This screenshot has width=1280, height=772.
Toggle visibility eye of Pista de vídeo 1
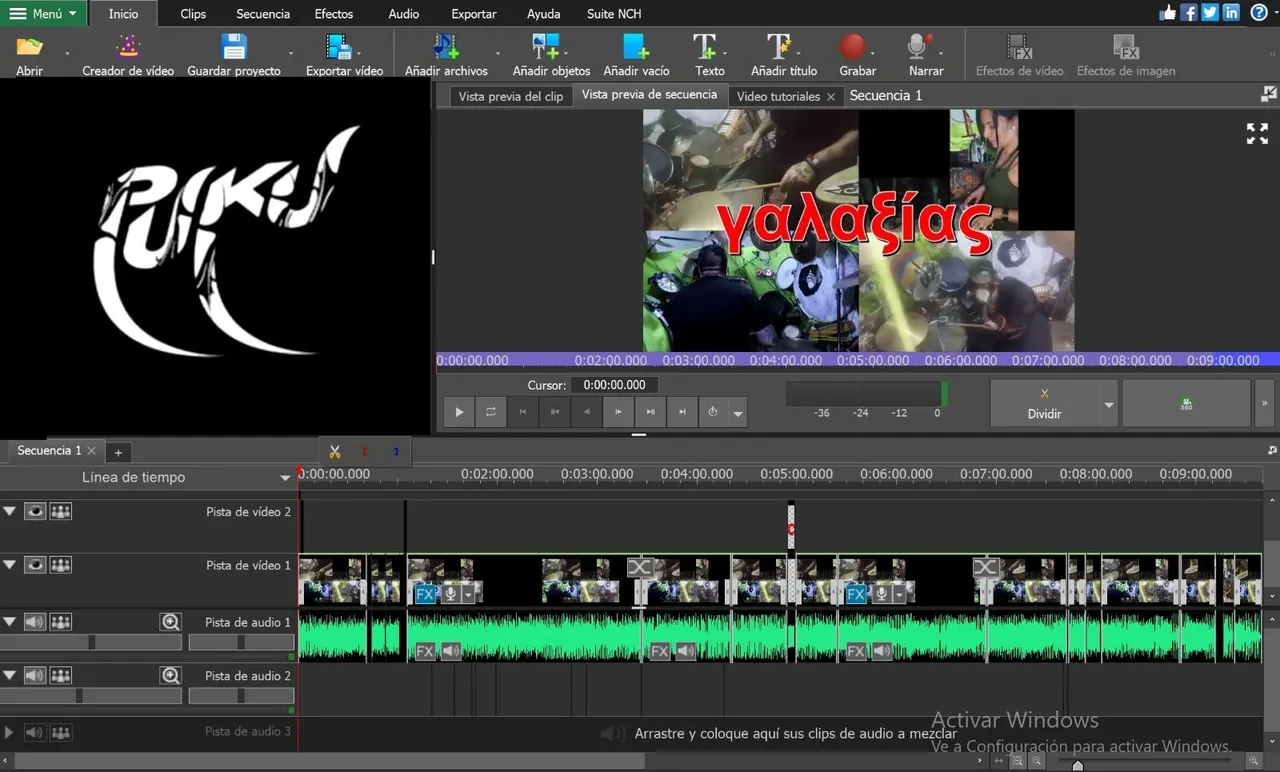point(35,565)
